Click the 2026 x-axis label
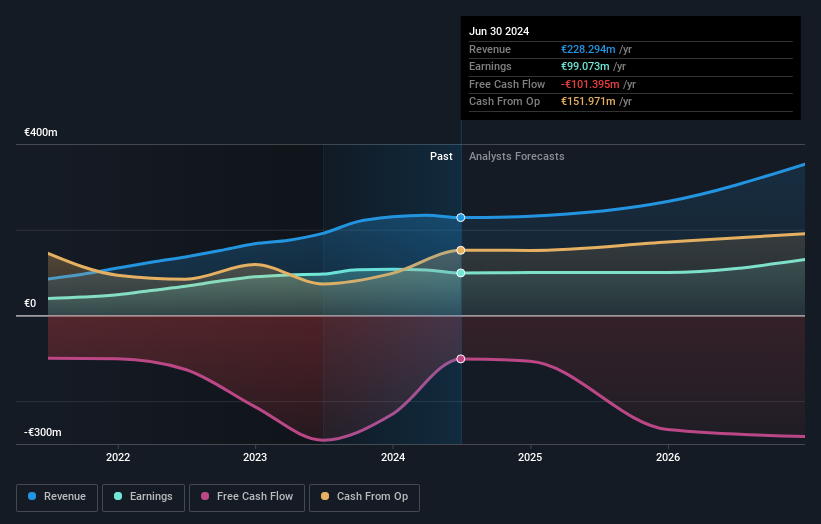Viewport: 821px width, 524px height. (x=668, y=457)
